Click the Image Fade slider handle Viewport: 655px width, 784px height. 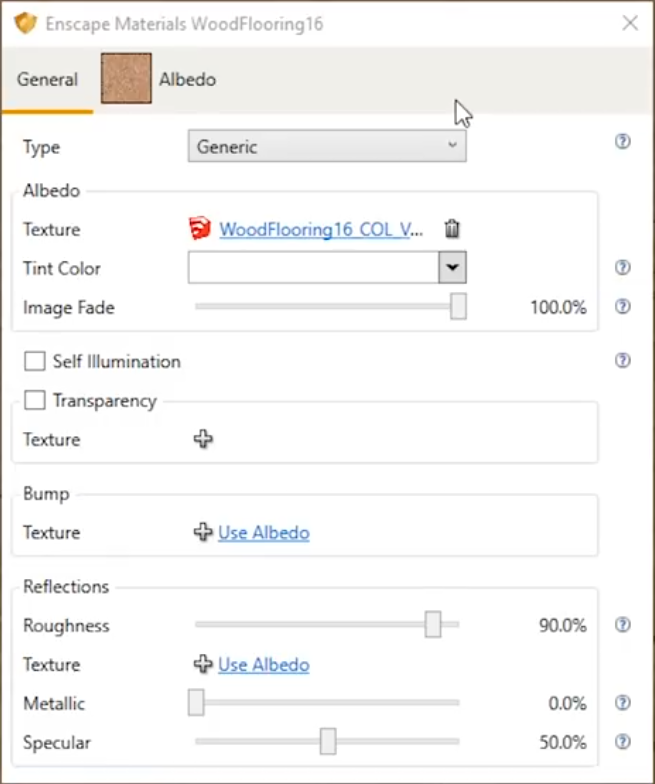click(x=458, y=306)
